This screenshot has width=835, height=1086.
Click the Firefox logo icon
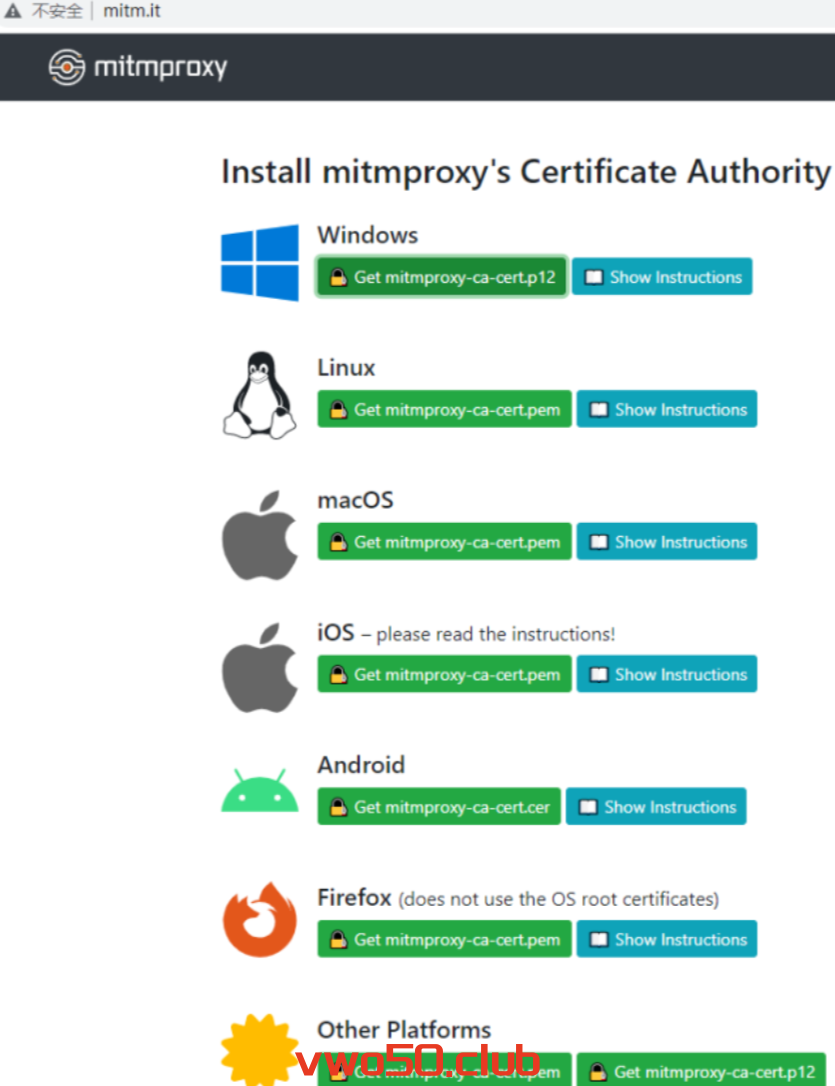260,920
